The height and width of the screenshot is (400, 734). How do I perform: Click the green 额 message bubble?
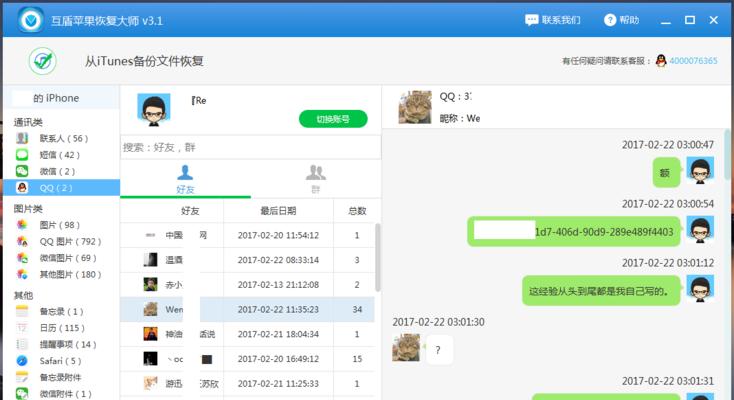tap(666, 173)
